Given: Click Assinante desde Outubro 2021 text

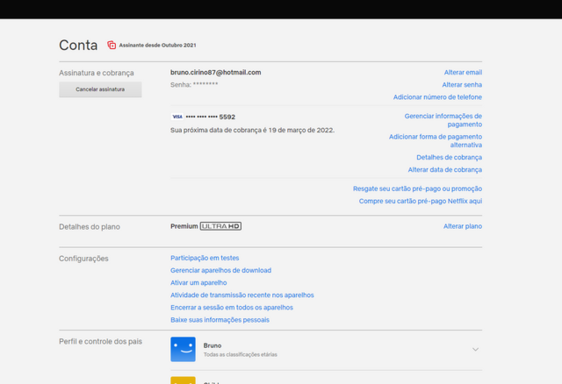Looking at the screenshot, I should [157, 45].
